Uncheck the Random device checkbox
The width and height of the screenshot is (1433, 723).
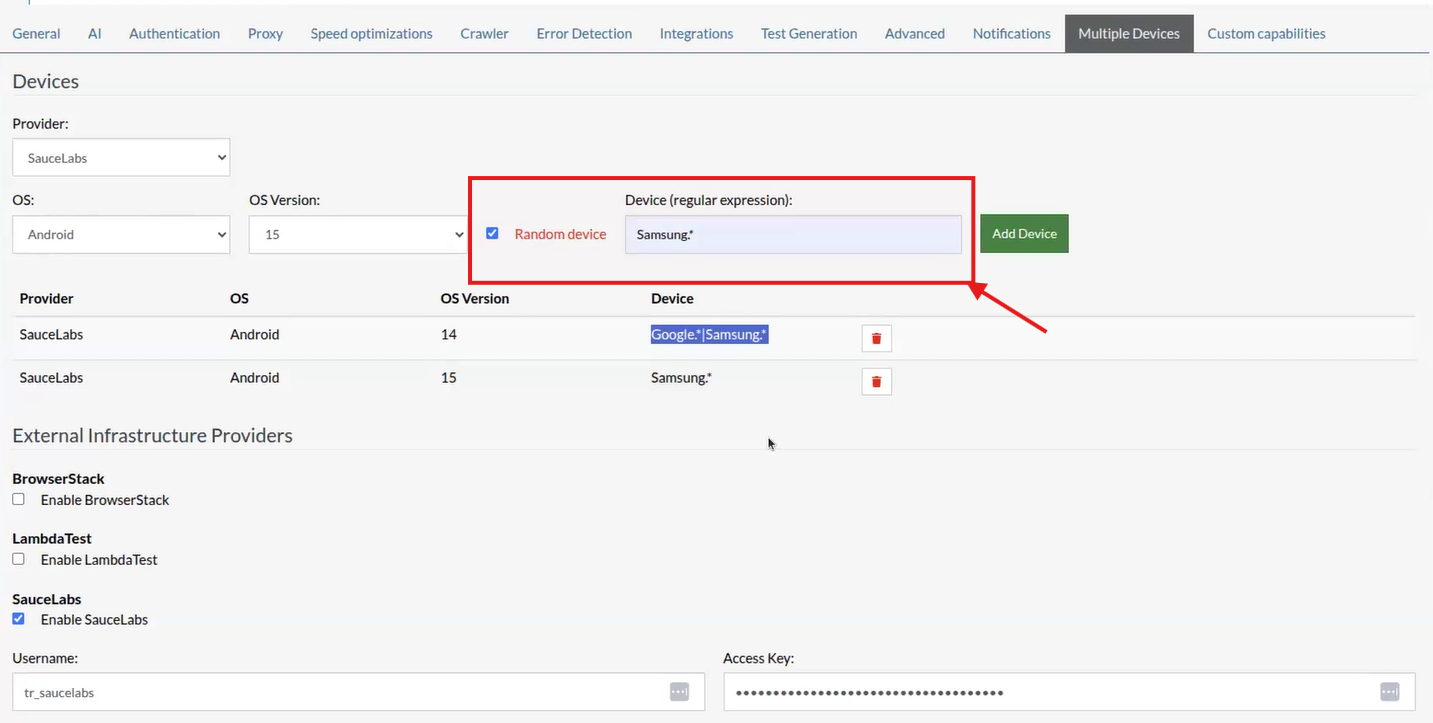492,233
